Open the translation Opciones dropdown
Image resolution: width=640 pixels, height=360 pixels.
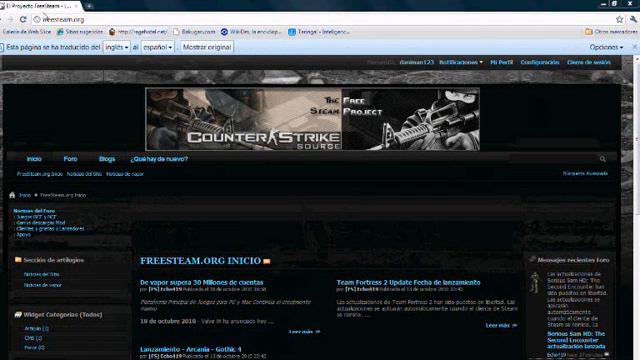click(x=606, y=47)
